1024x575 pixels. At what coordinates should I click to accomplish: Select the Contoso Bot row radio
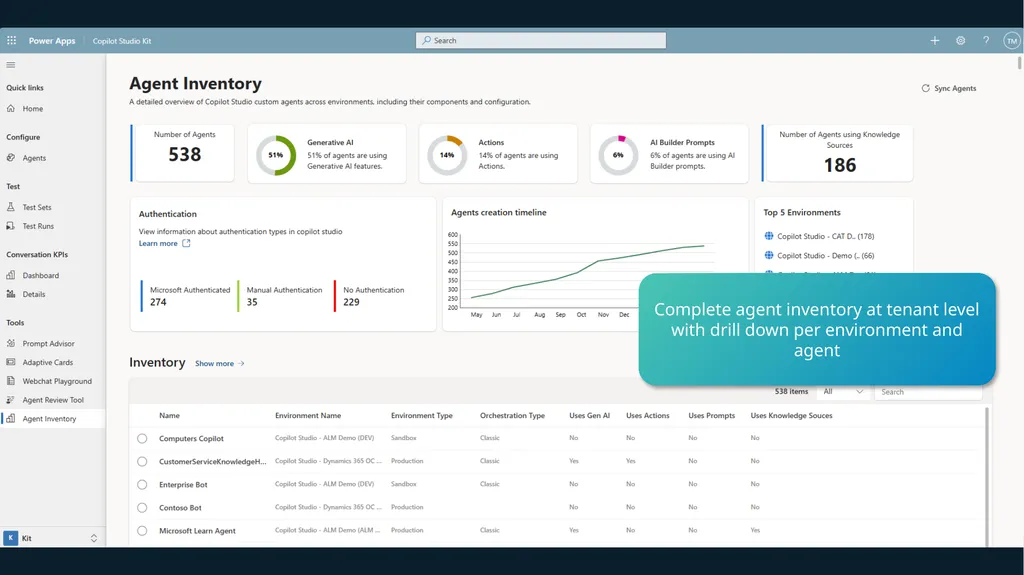pyautogui.click(x=142, y=508)
